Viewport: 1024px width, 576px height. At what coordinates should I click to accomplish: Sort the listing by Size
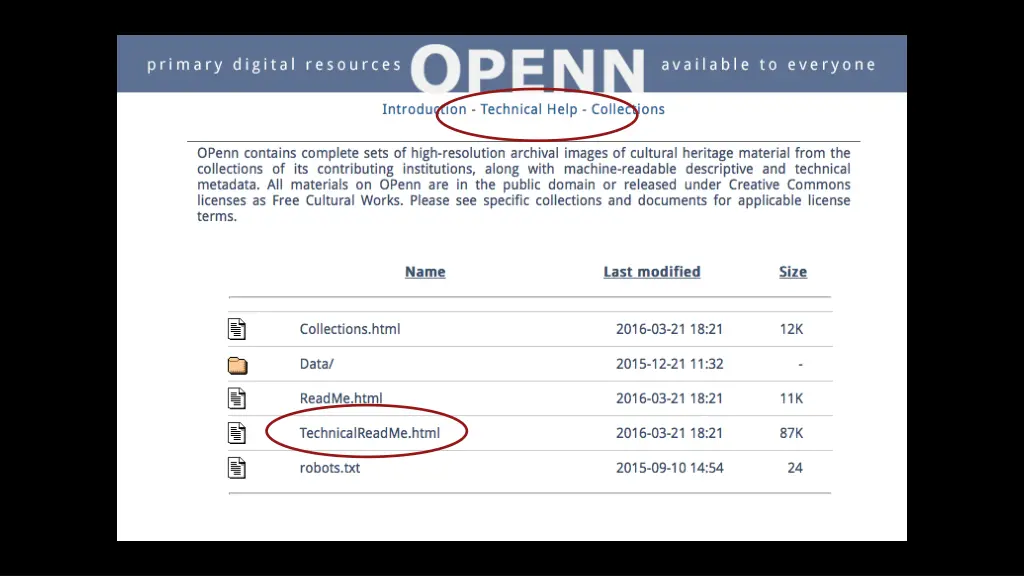point(793,272)
